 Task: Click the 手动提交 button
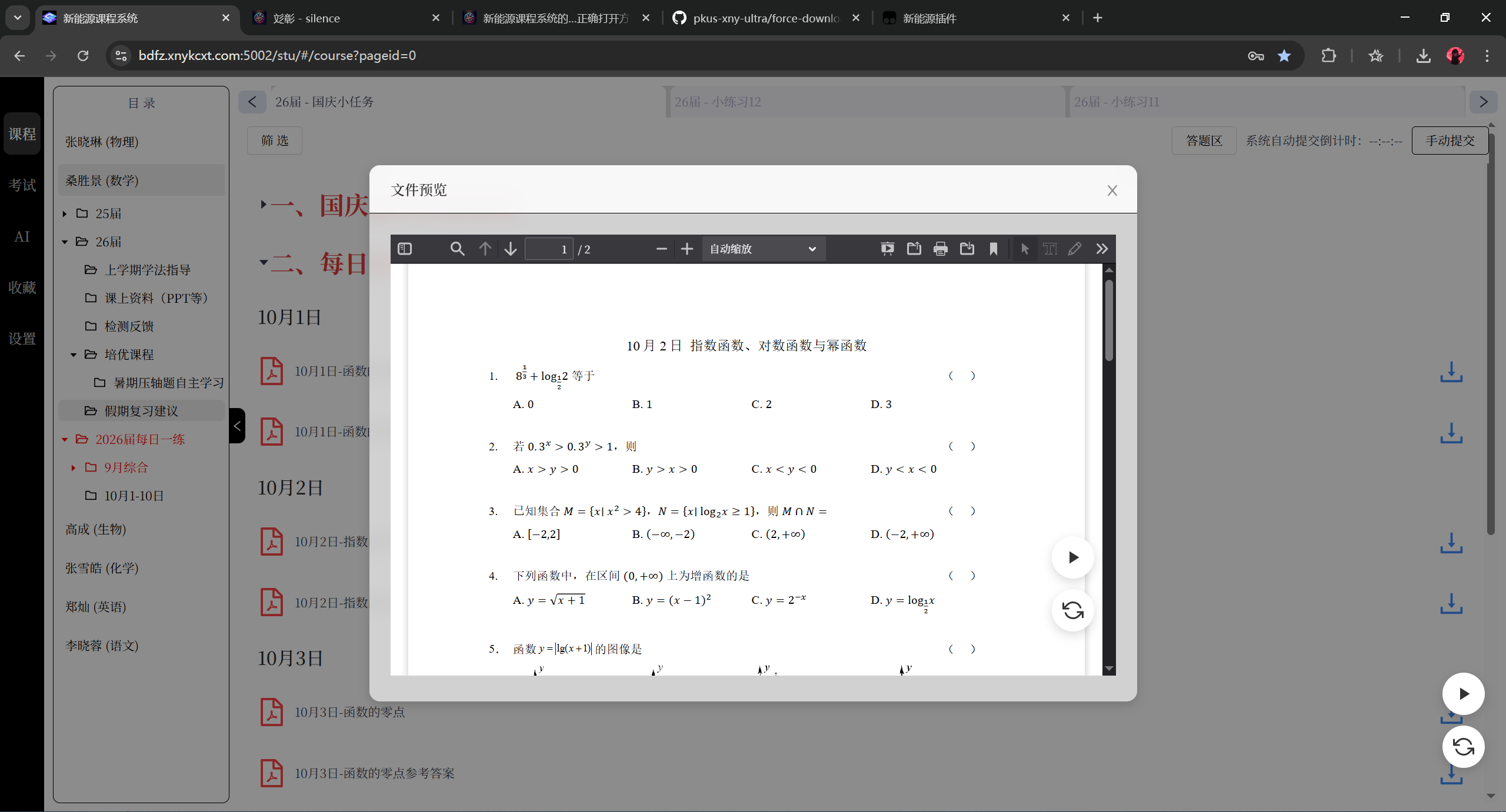point(1450,141)
